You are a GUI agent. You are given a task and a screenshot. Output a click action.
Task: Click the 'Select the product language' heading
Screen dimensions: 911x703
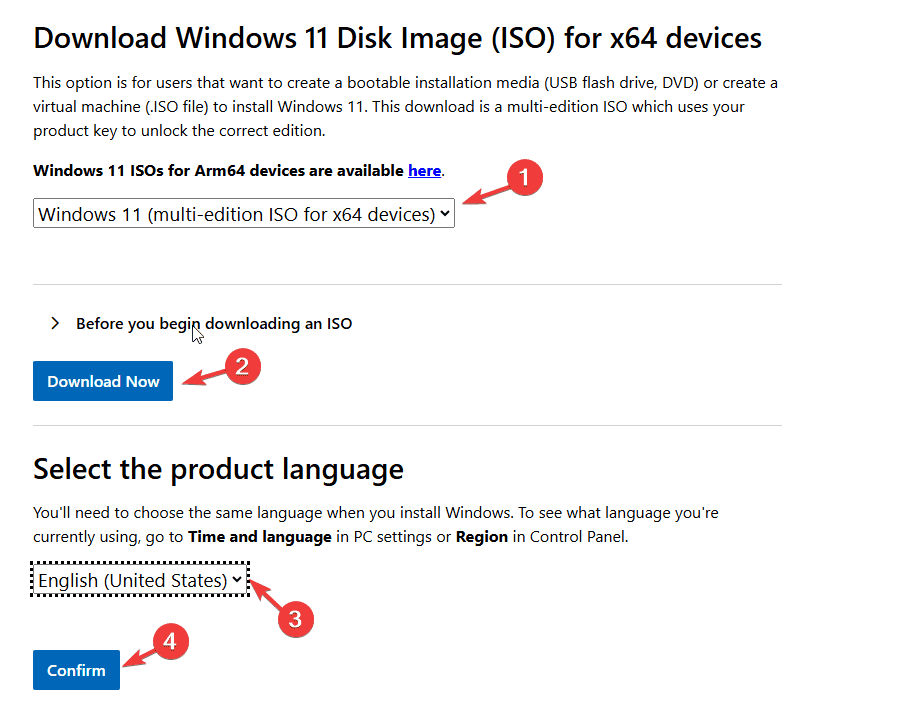tap(218, 469)
